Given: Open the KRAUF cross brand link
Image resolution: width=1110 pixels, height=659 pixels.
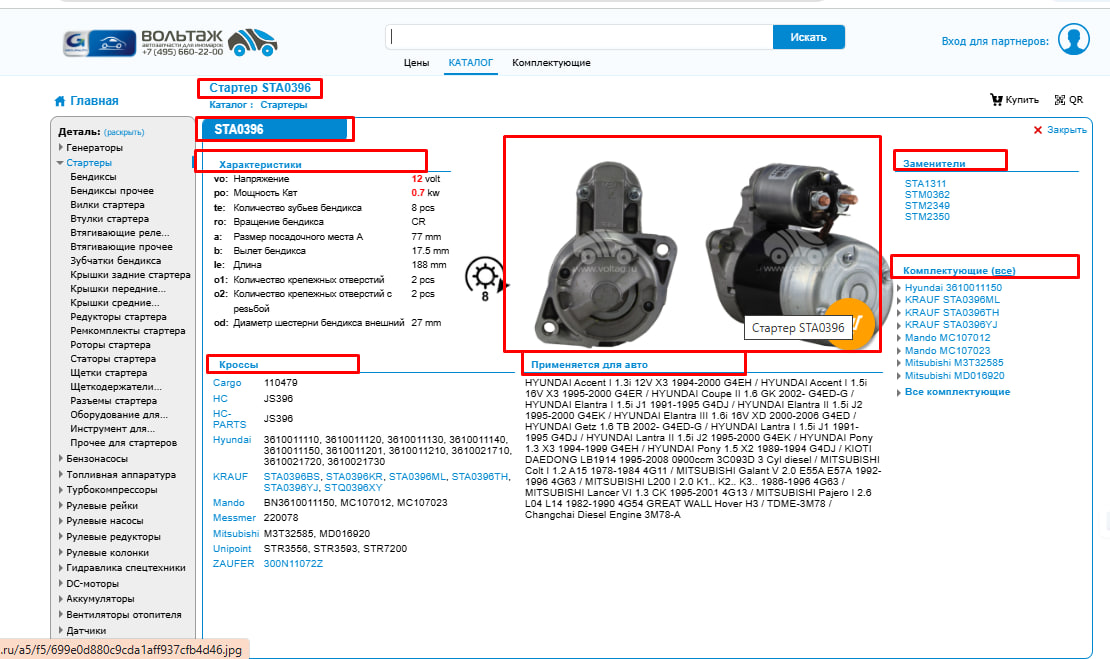Looking at the screenshot, I should [230, 476].
